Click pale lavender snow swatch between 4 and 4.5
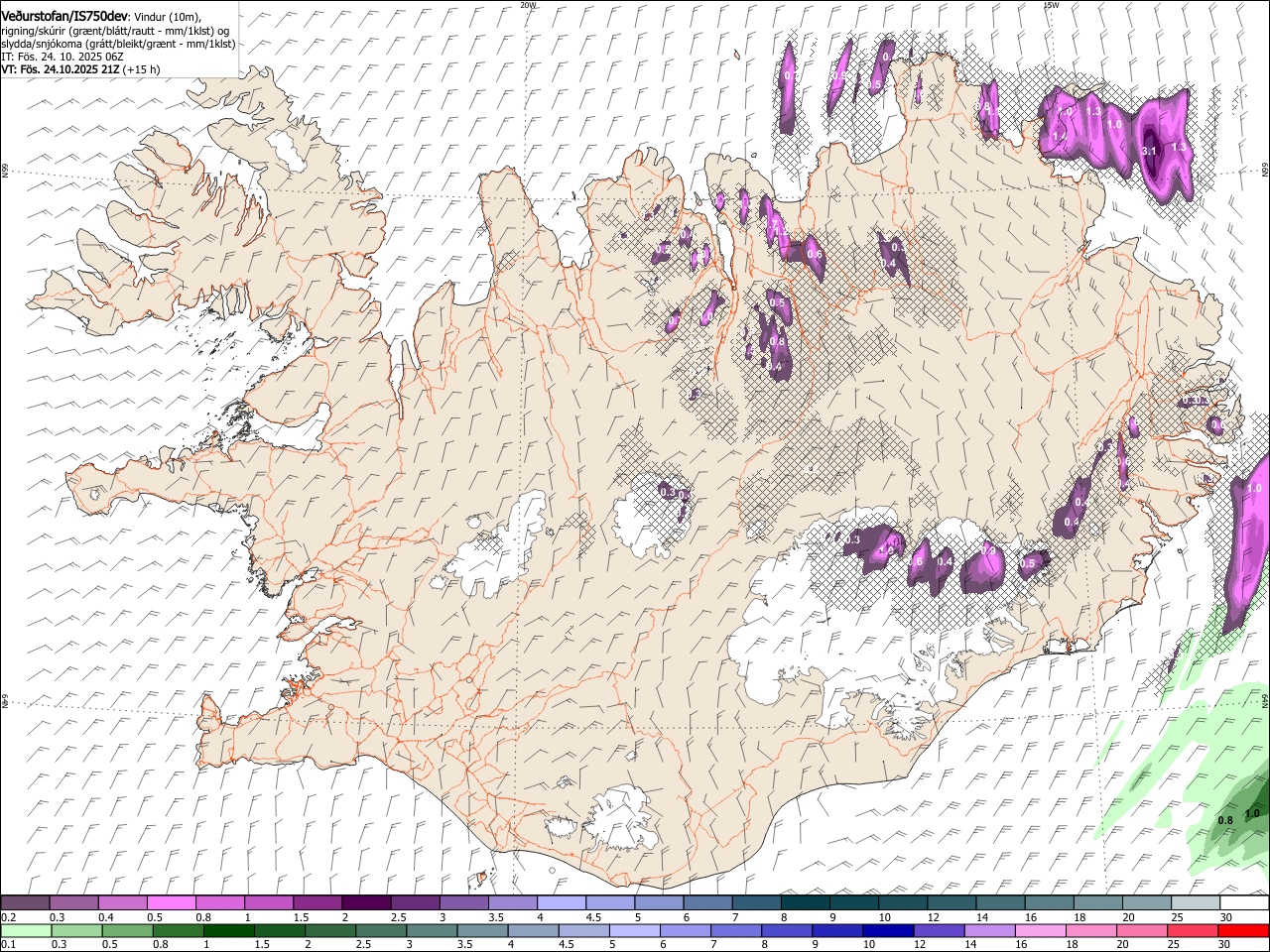Viewport: 1270px width, 952px height. coord(562,902)
